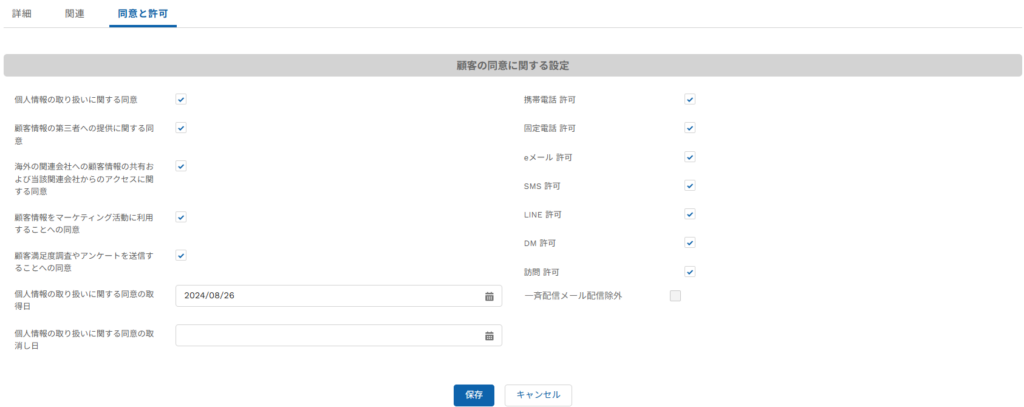This screenshot has width=1024, height=407.
Task: Click the 保存 button
Action: pos(474,395)
